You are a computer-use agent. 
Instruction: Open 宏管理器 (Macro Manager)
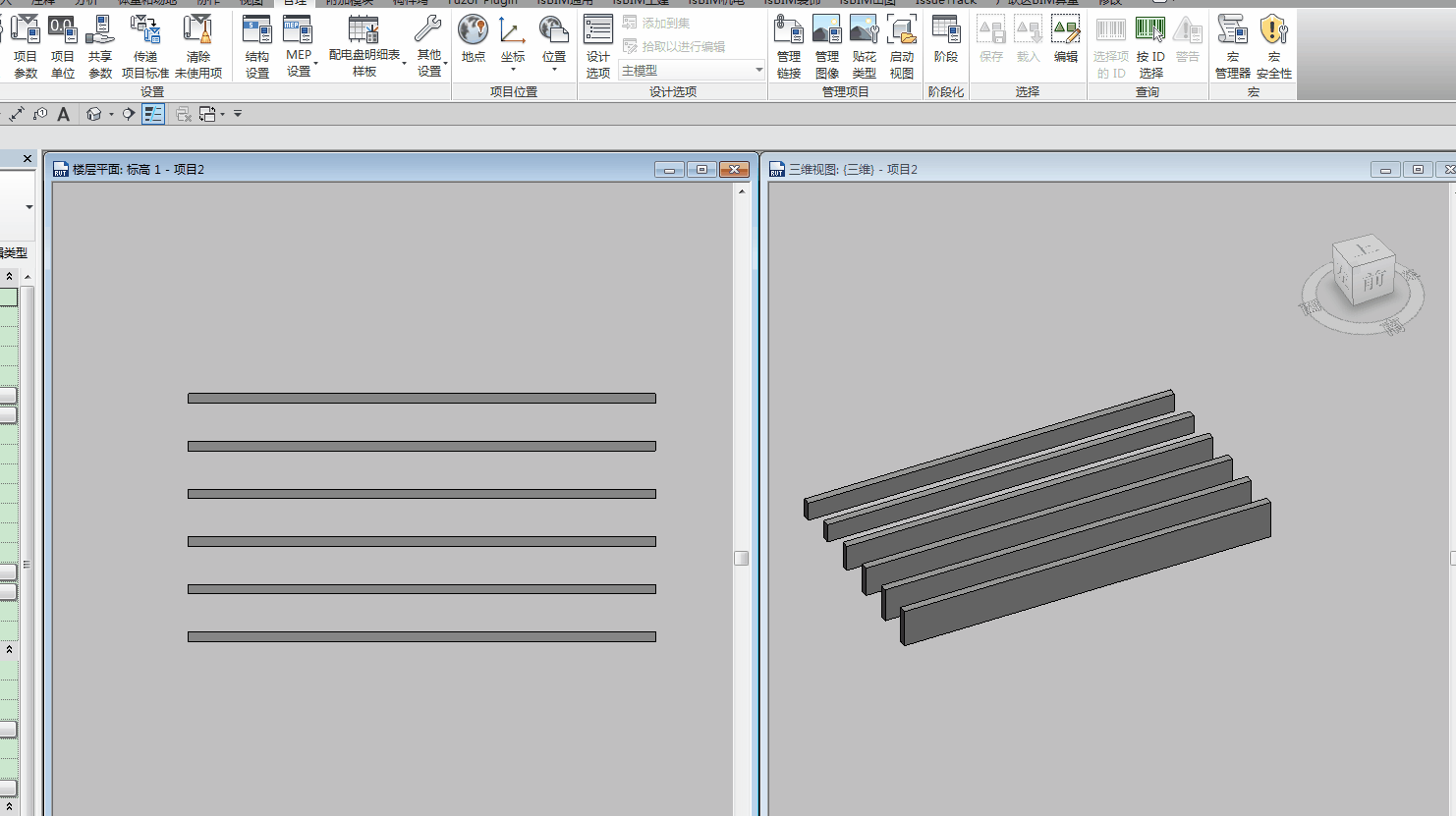pyautogui.click(x=1233, y=46)
